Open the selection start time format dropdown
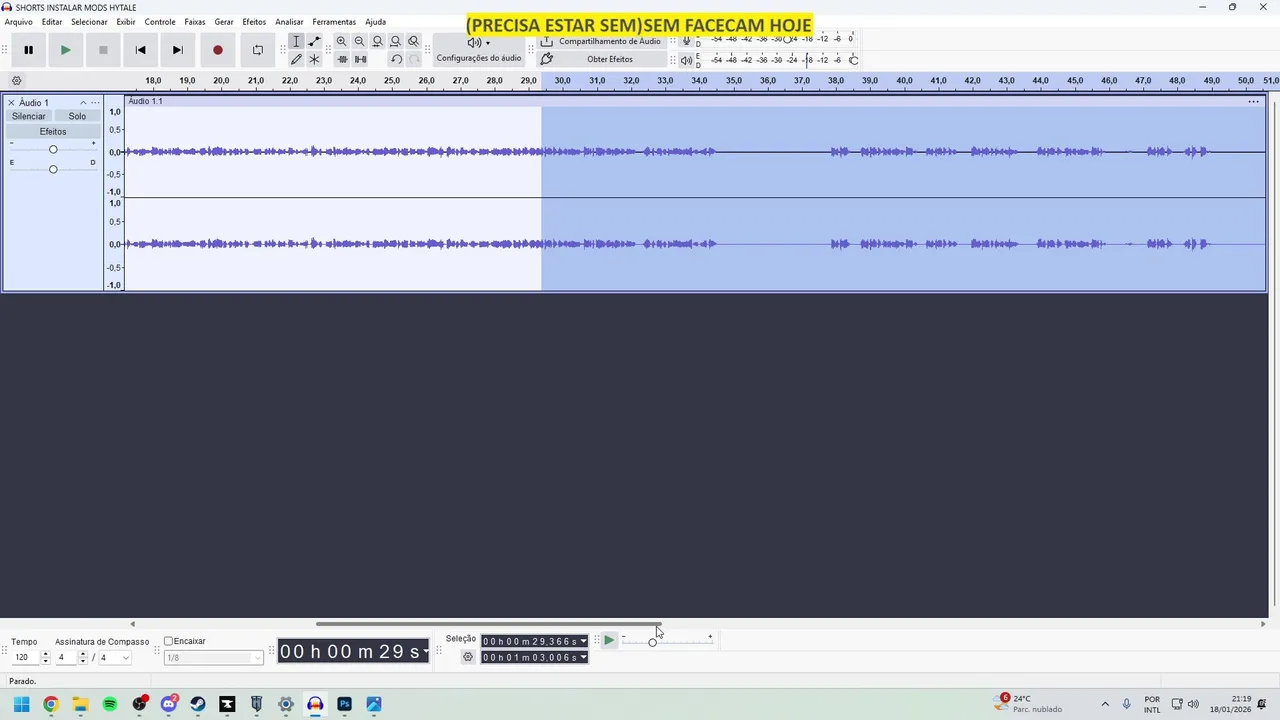1280x720 pixels. pos(584,641)
